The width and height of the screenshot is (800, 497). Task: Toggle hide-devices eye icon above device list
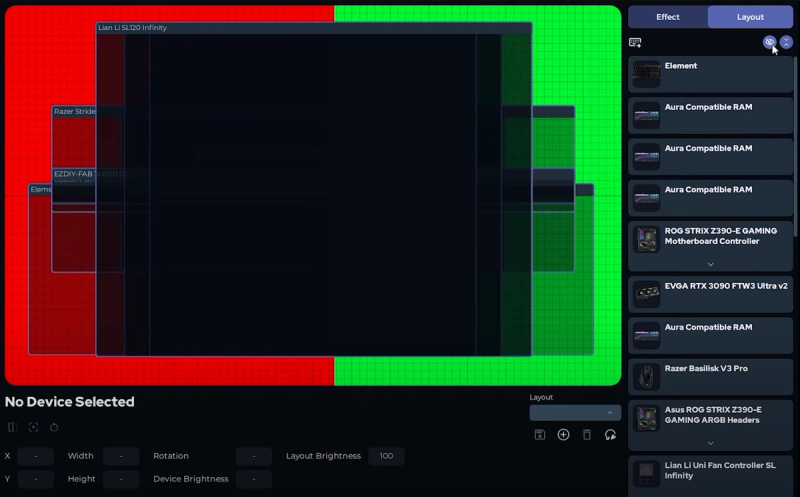point(769,42)
